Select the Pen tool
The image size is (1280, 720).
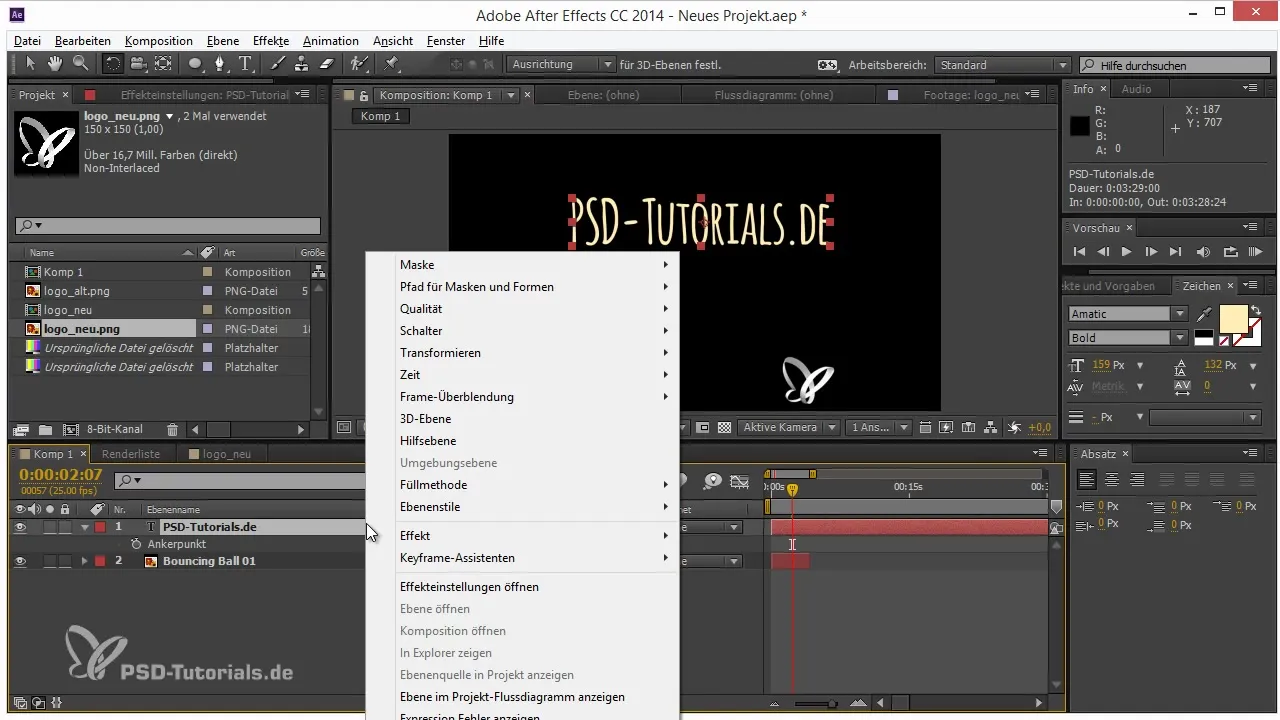pyautogui.click(x=221, y=64)
